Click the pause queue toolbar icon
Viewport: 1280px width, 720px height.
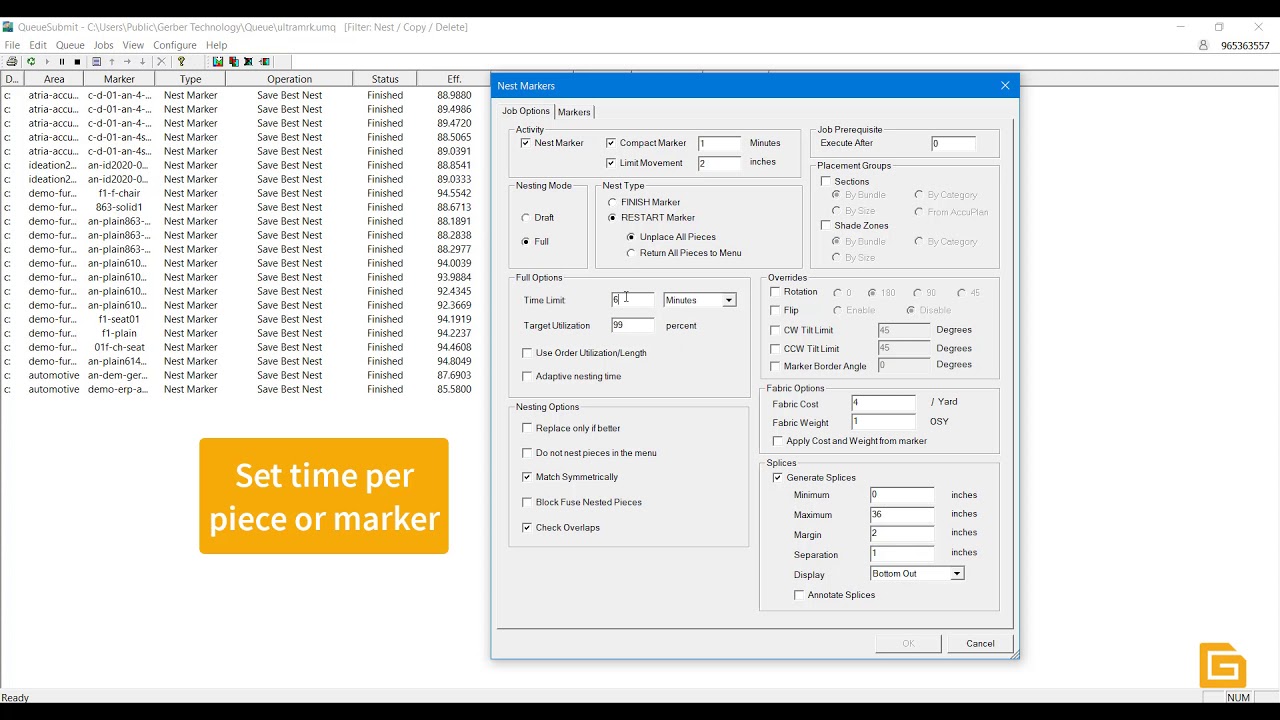(62, 62)
